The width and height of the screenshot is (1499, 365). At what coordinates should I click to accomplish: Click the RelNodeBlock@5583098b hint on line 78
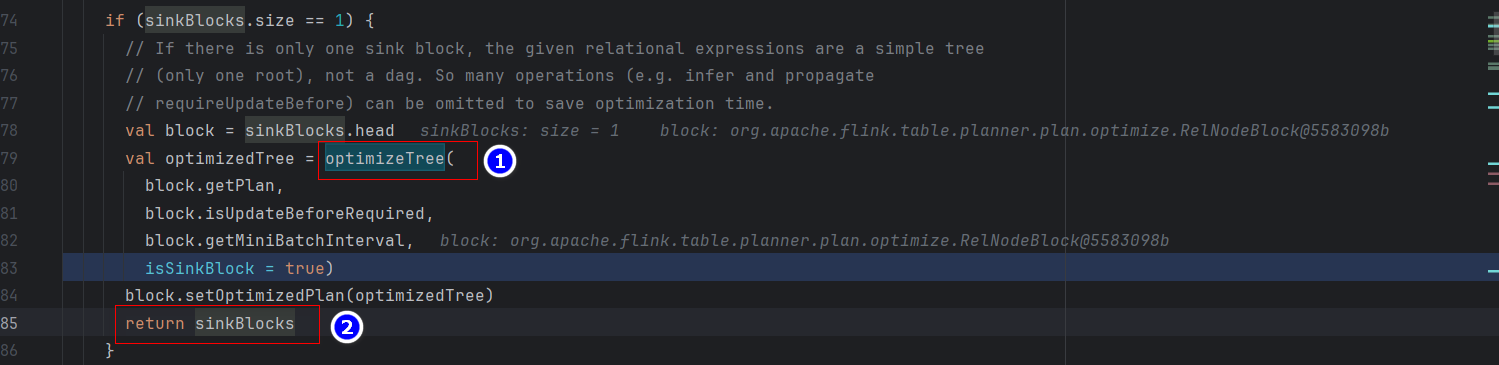pyautogui.click(x=1025, y=131)
